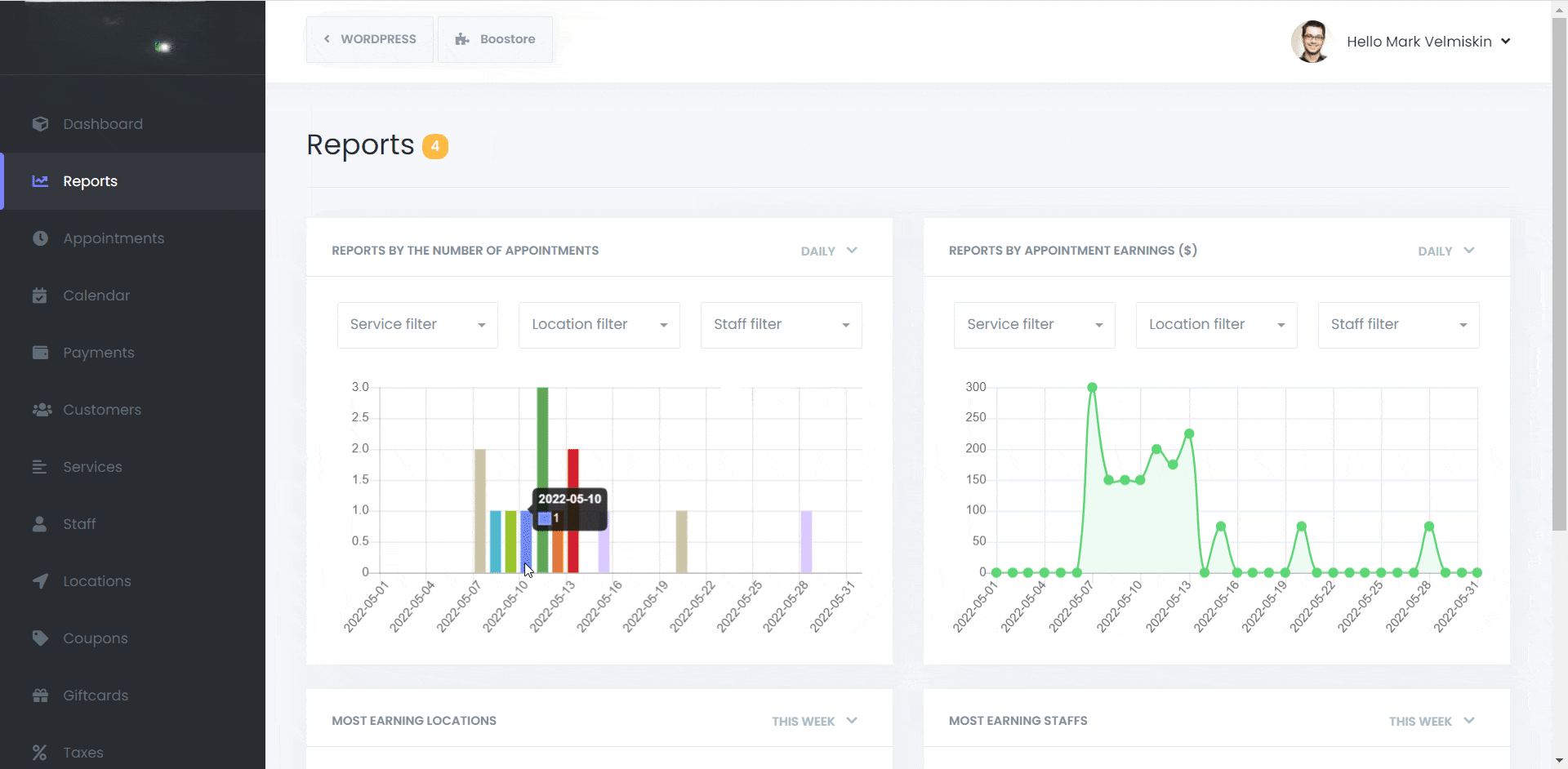Click the Locations arrow icon
The width and height of the screenshot is (1568, 769).
tap(40, 581)
